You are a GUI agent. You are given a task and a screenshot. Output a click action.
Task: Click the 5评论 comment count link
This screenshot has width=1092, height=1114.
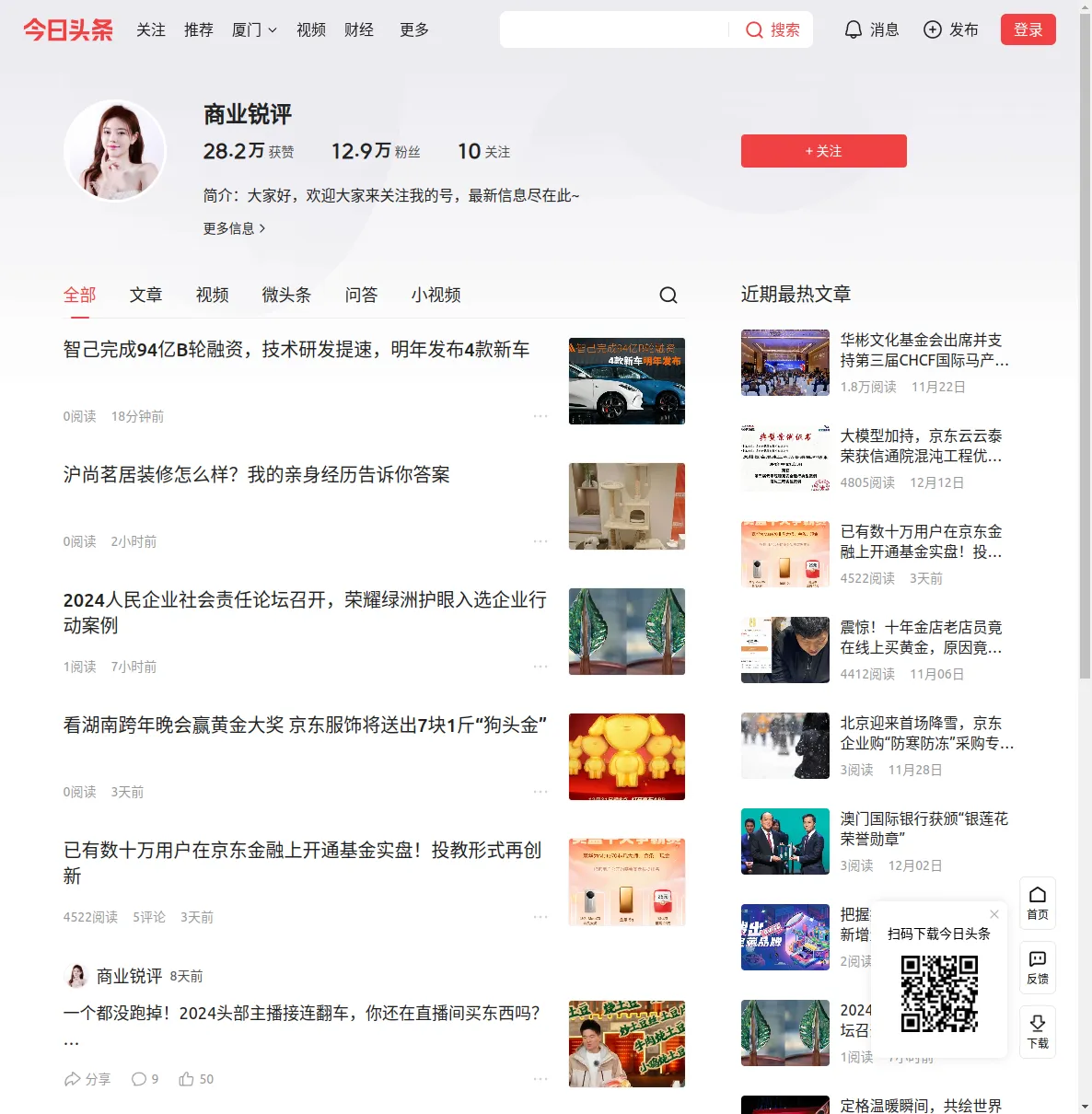click(149, 917)
